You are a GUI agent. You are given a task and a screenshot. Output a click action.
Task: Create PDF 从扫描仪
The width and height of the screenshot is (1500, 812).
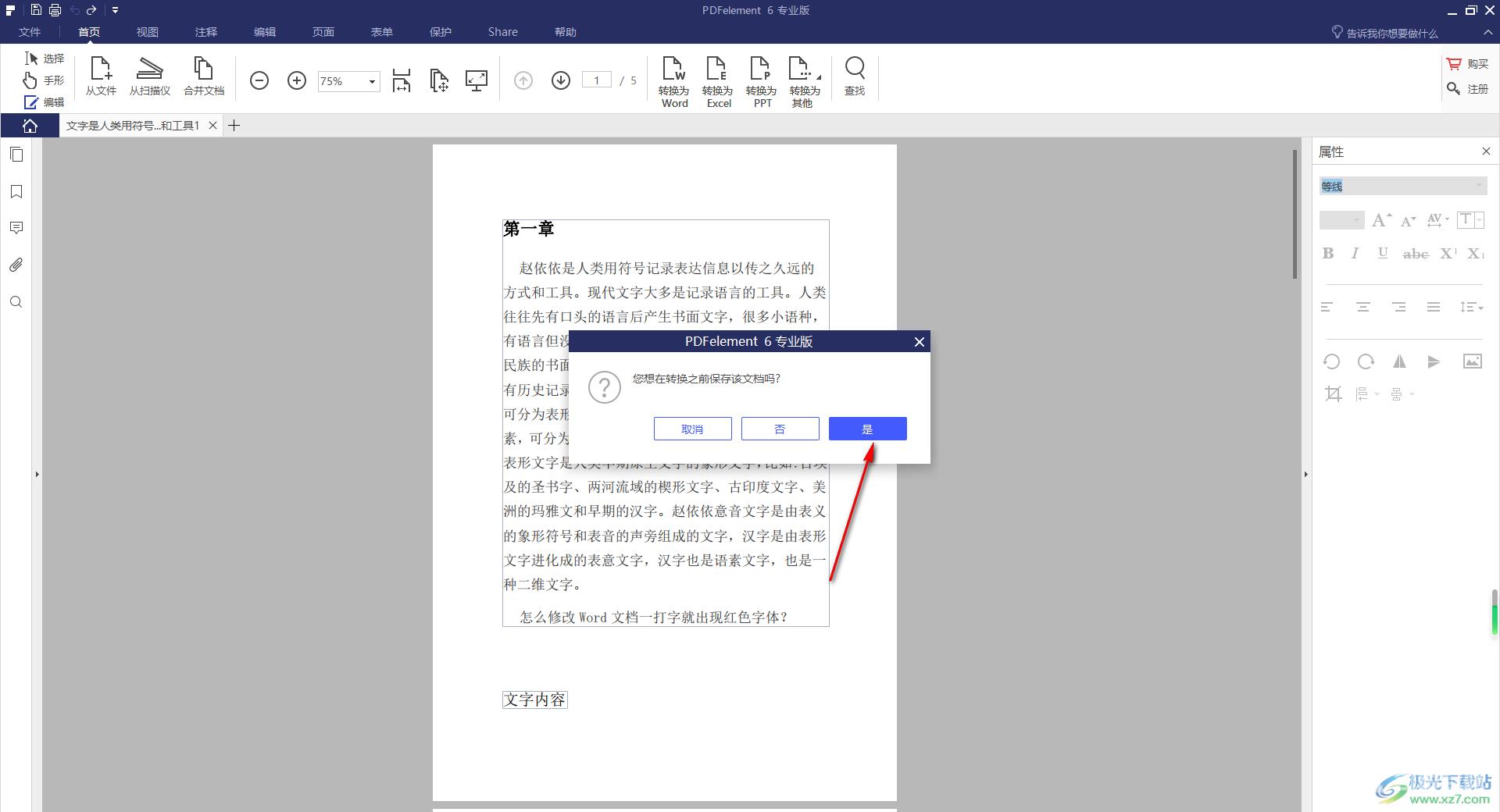pyautogui.click(x=149, y=77)
